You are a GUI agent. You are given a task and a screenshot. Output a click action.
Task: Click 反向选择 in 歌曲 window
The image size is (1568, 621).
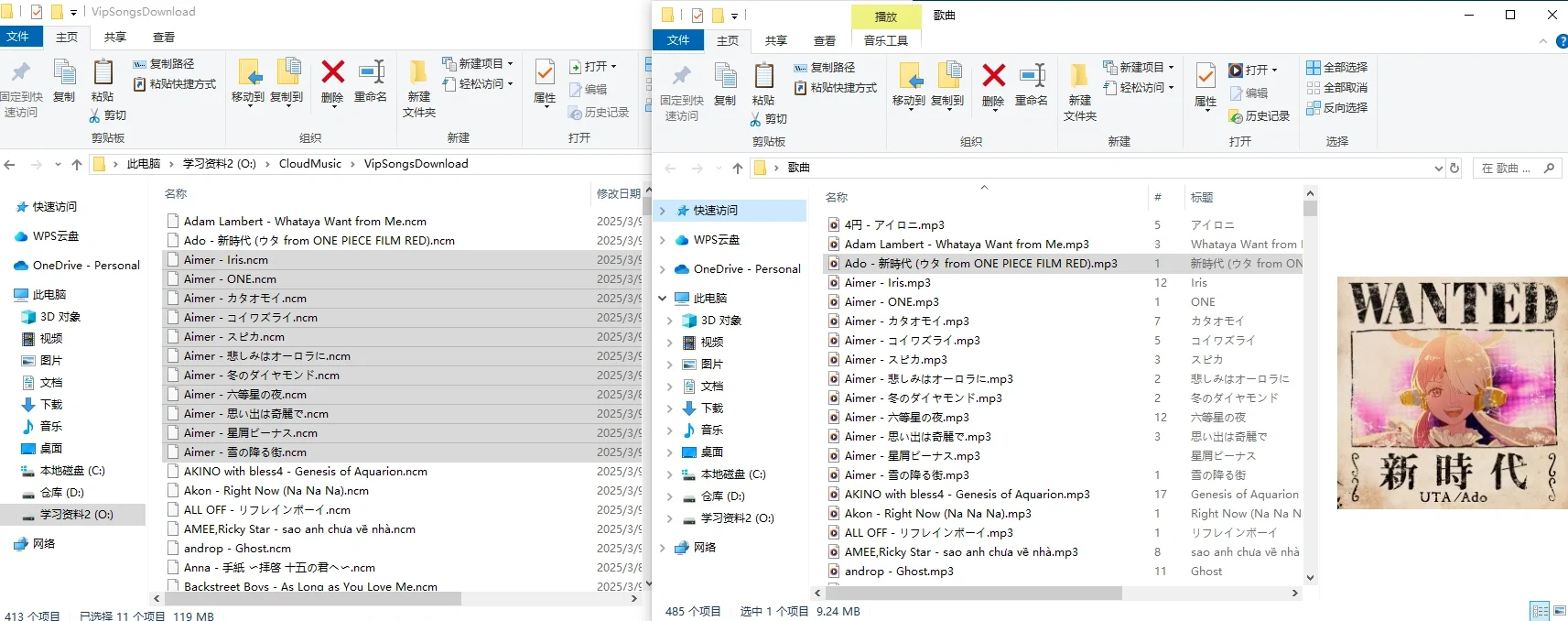click(1337, 108)
